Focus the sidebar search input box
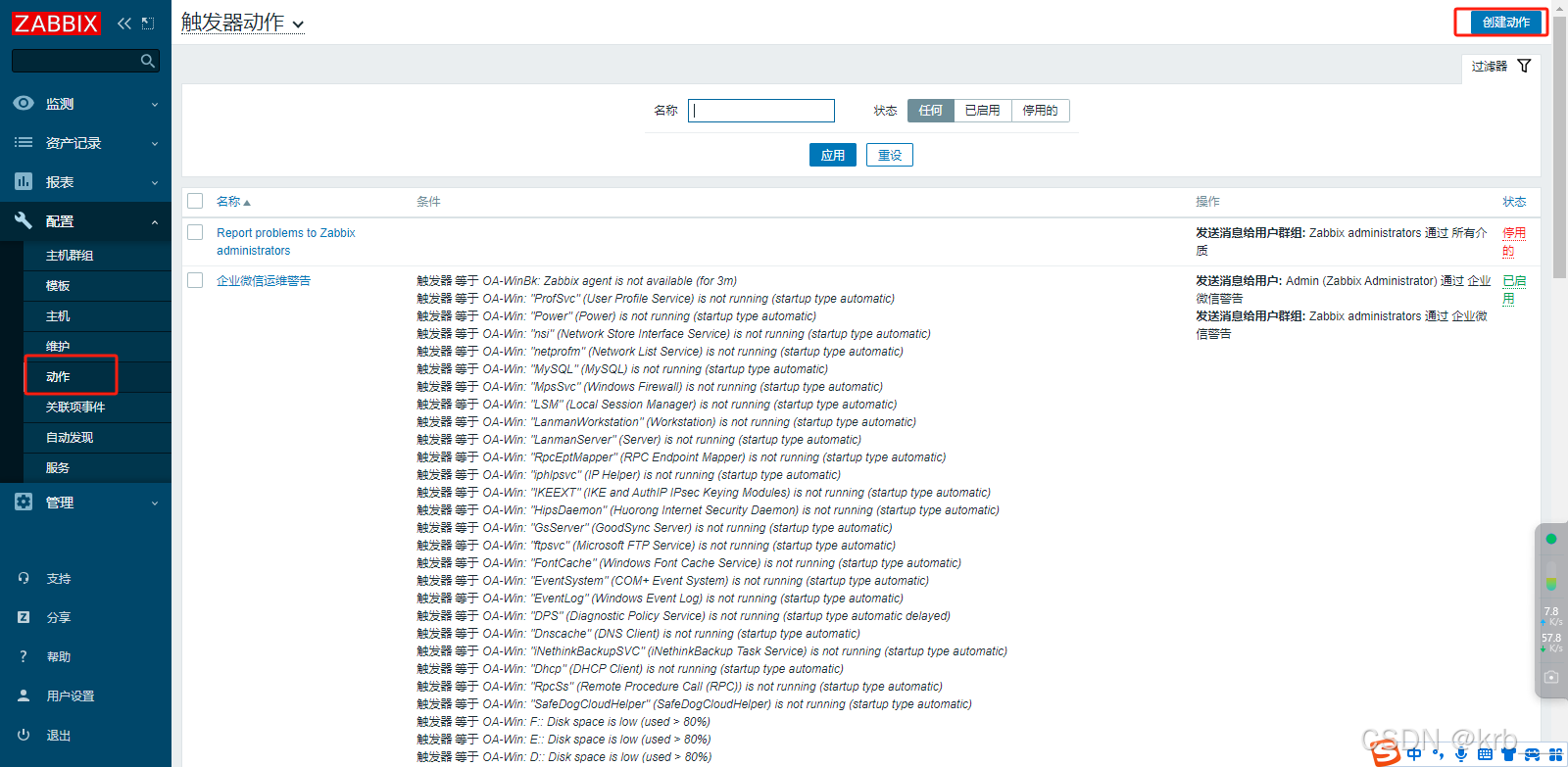1568x767 pixels. (x=85, y=61)
